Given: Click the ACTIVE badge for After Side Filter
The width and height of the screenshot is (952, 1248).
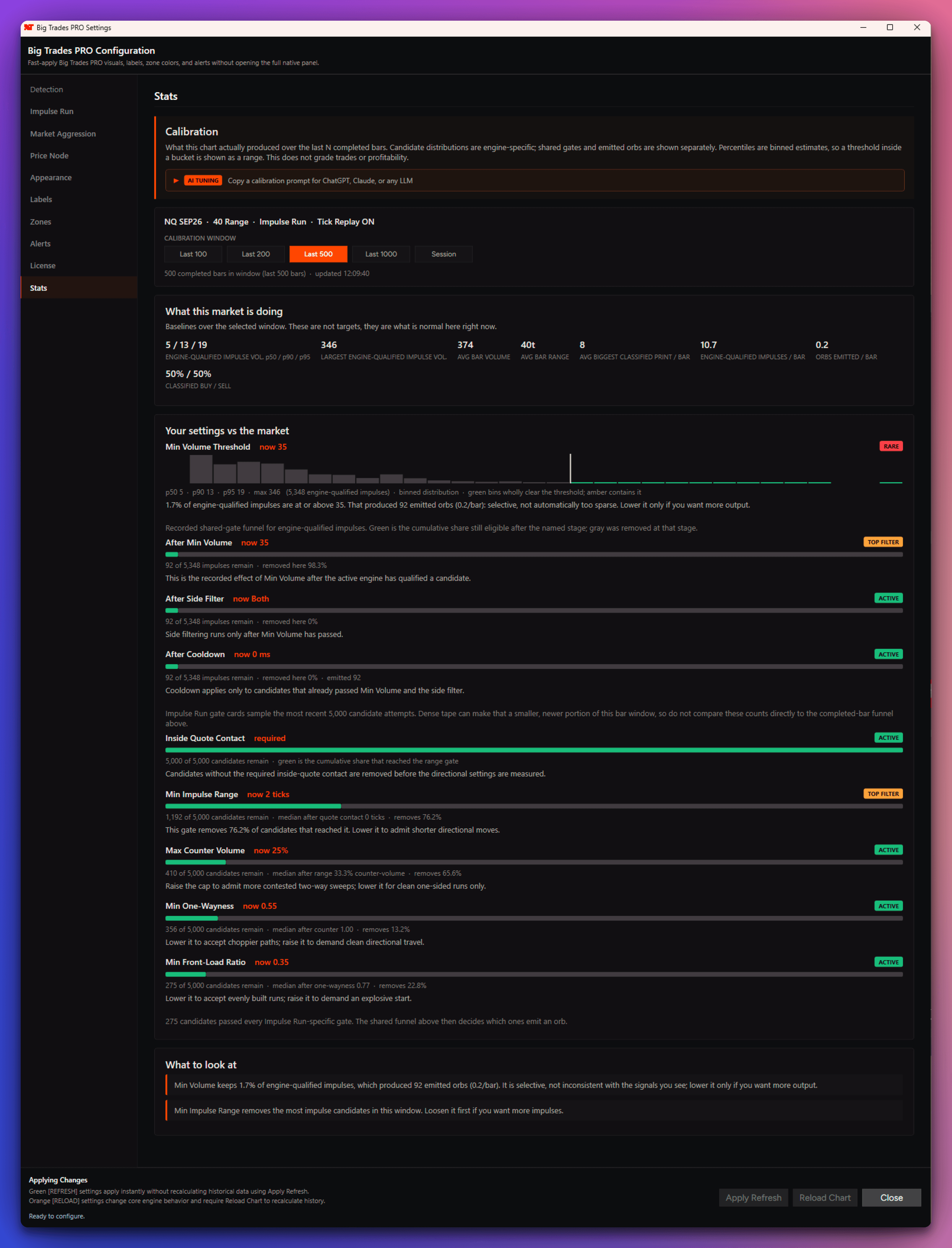Looking at the screenshot, I should pyautogui.click(x=888, y=598).
